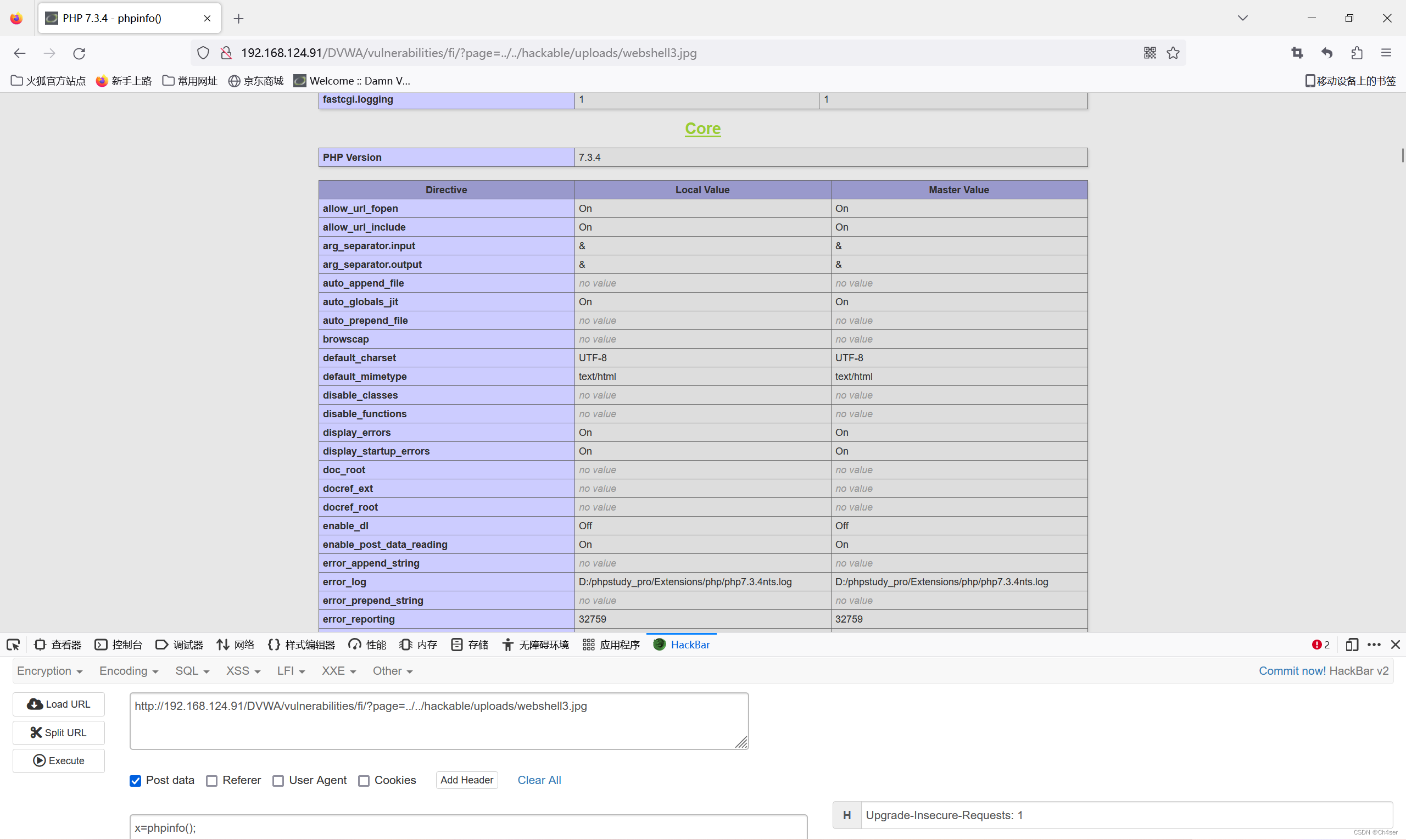Viewport: 1406px width, 840px height.
Task: Click into the HackBar URL text area
Action: coord(439,721)
